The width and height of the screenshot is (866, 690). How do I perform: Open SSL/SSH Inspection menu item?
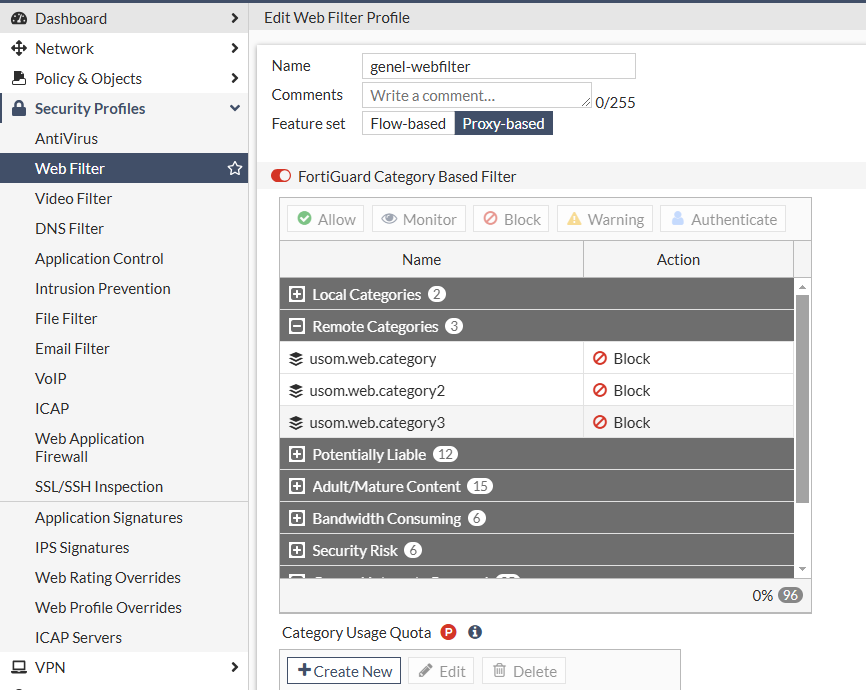pos(99,487)
